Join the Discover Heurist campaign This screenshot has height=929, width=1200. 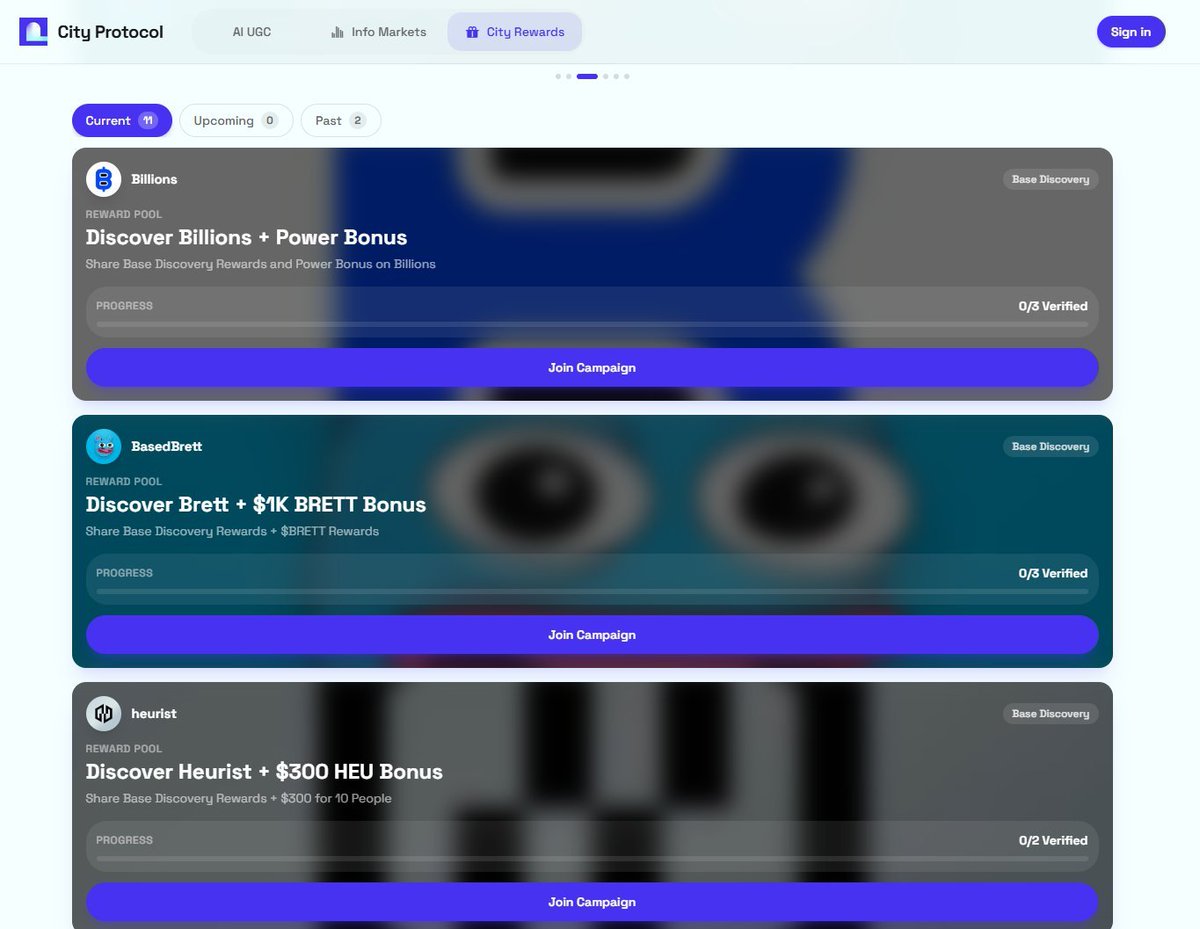click(592, 902)
